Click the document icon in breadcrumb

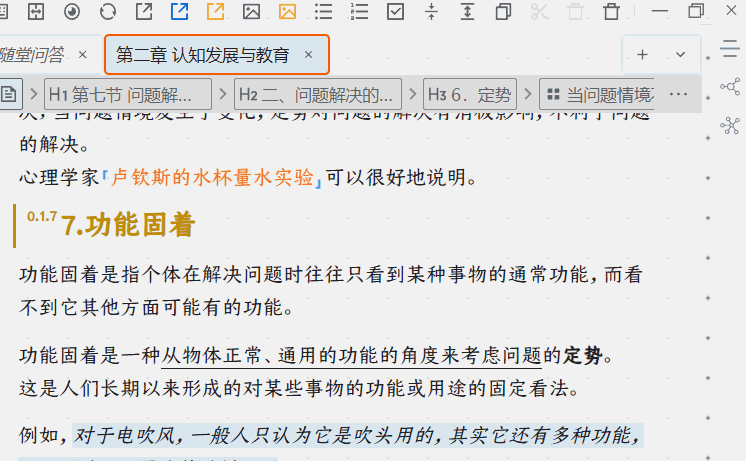(9, 94)
